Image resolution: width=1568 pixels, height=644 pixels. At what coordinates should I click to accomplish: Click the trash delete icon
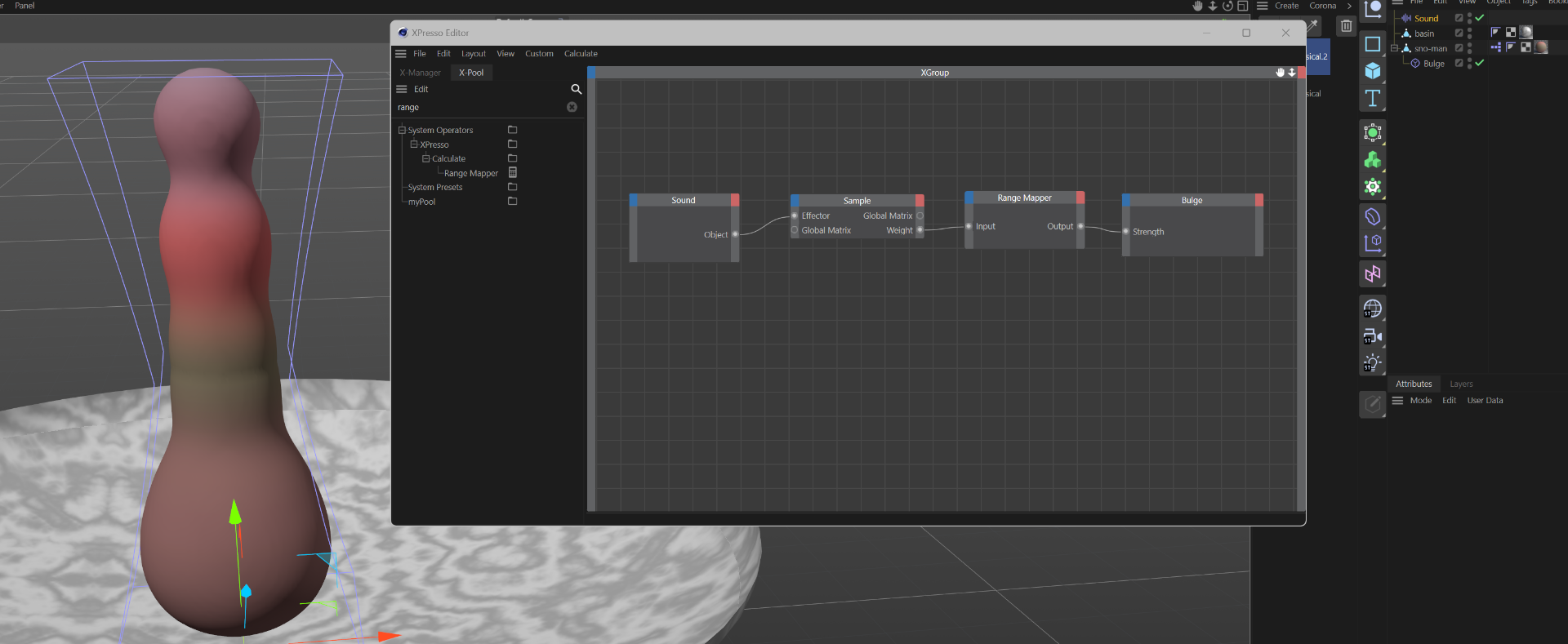(x=1346, y=26)
